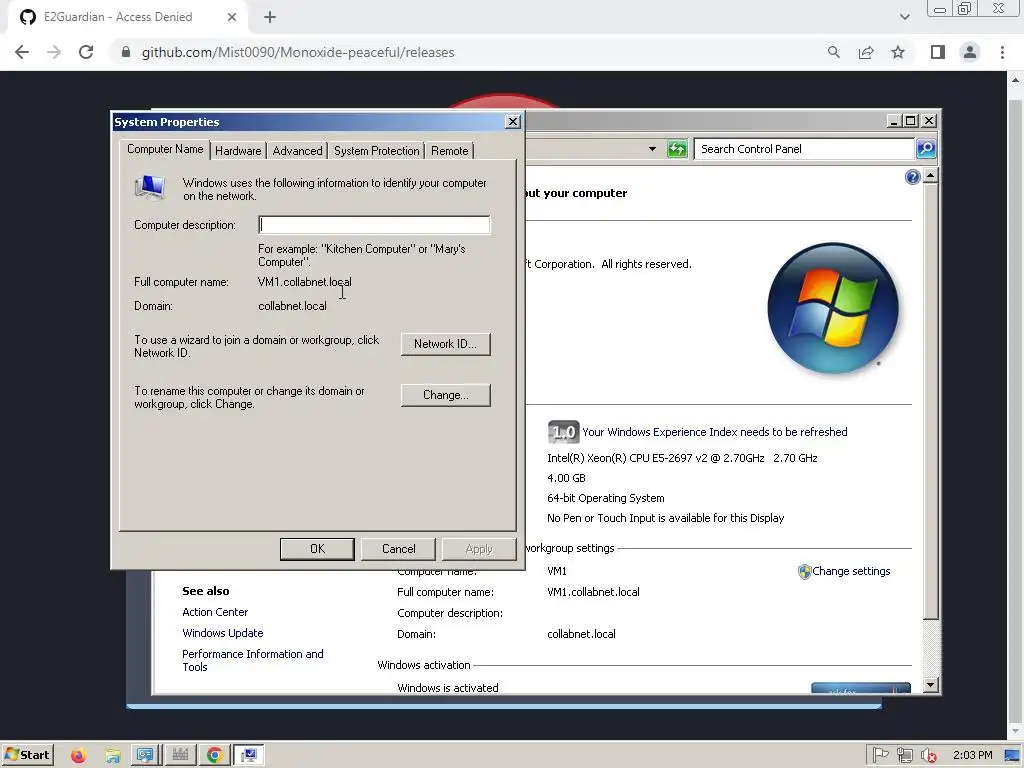
Task: Select Windows is activated text
Action: 447,688
